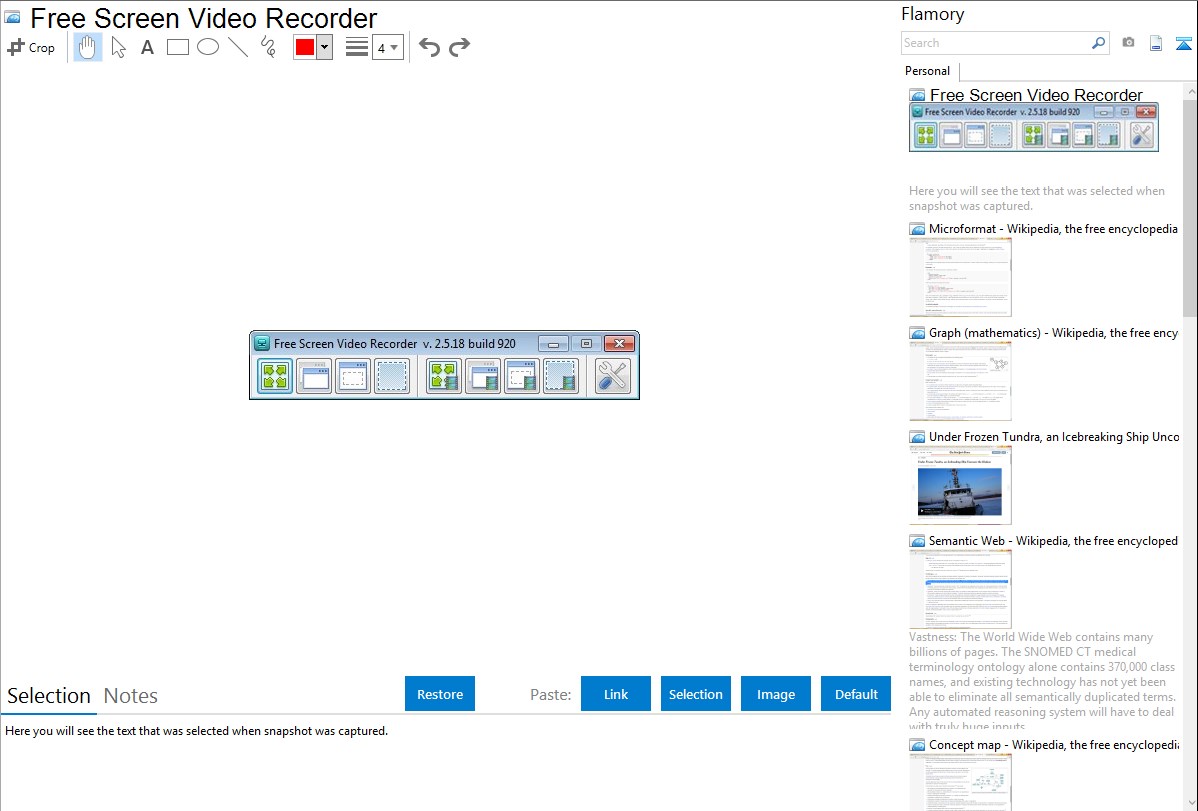
Task: Open Microformat Wikipedia snapshot thumbnail
Action: pos(960,277)
